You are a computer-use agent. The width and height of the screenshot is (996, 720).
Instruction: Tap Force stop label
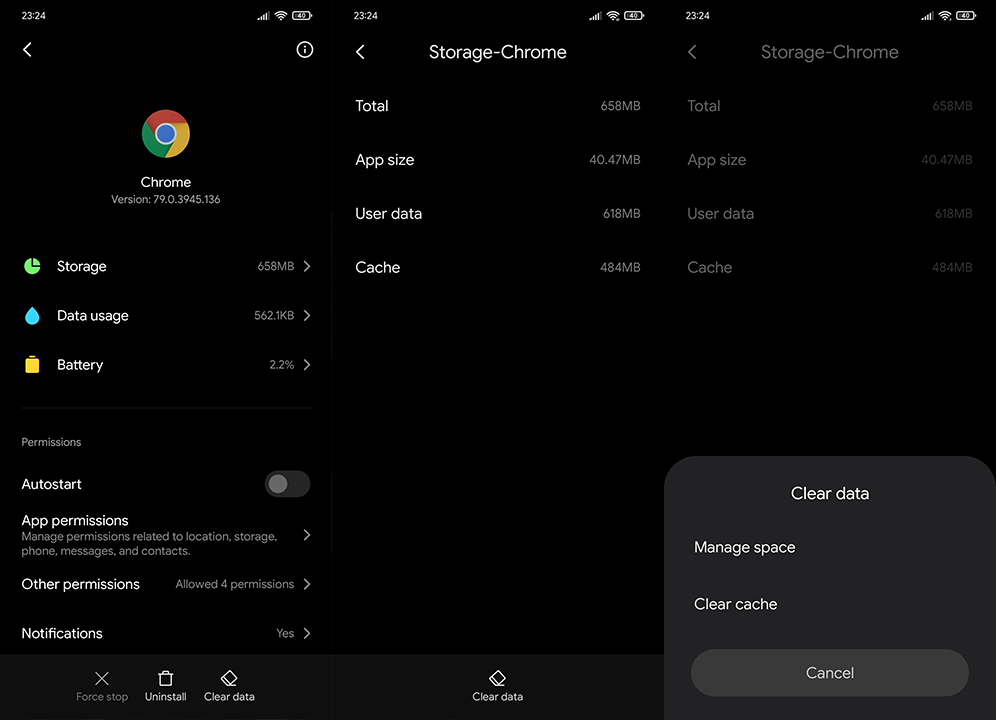click(x=102, y=696)
